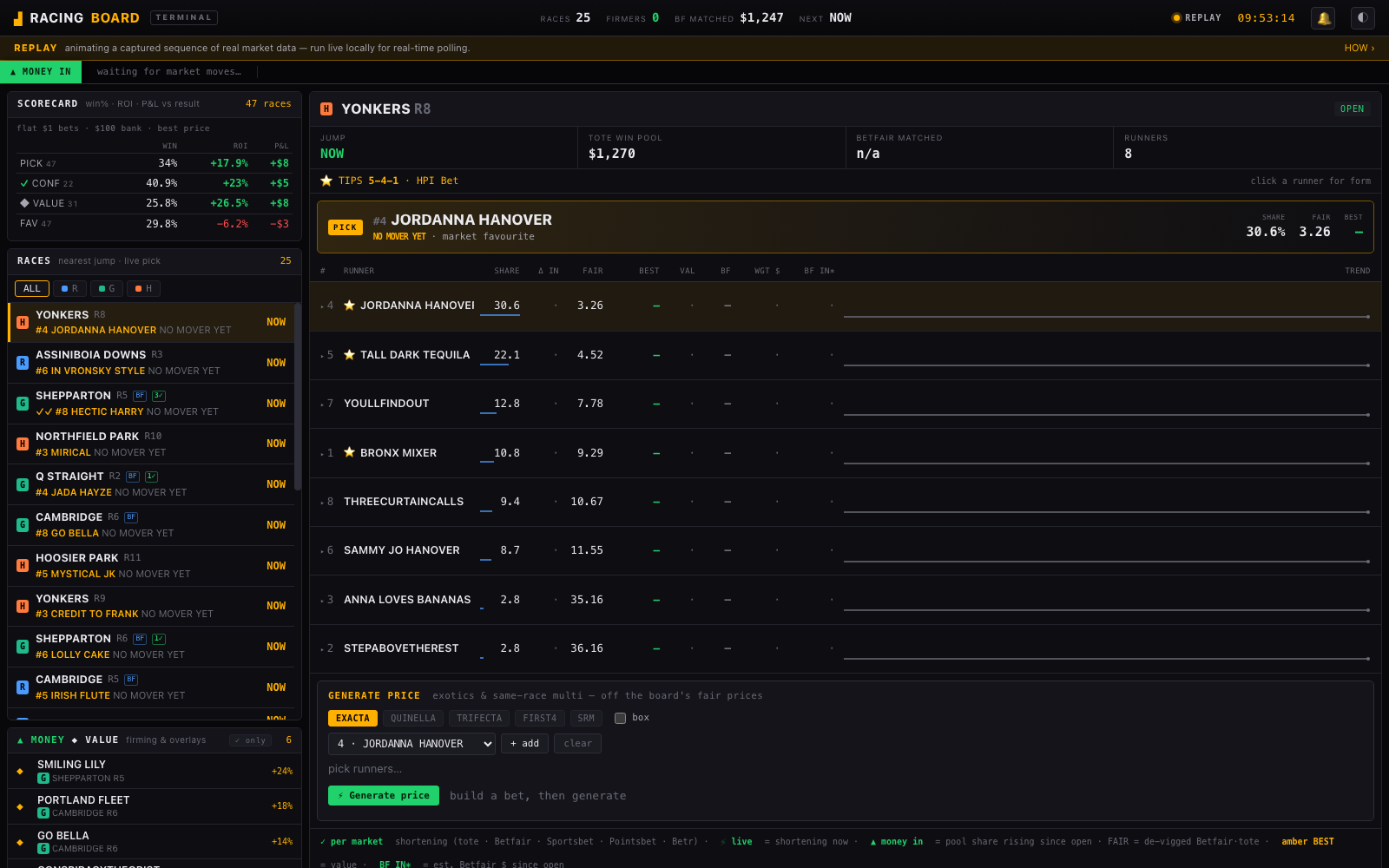1389x868 pixels.
Task: Expand form for runner 6 Sammy Jo Hanover
Action: coord(845,550)
